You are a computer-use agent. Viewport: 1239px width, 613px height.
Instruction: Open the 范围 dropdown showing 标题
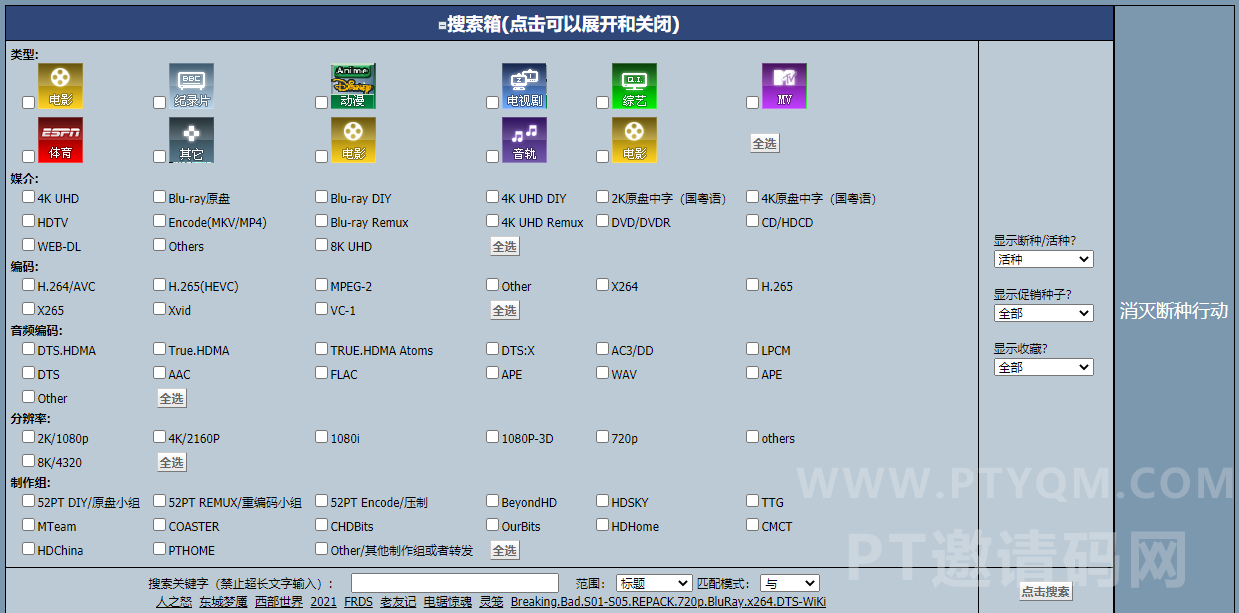click(x=654, y=583)
